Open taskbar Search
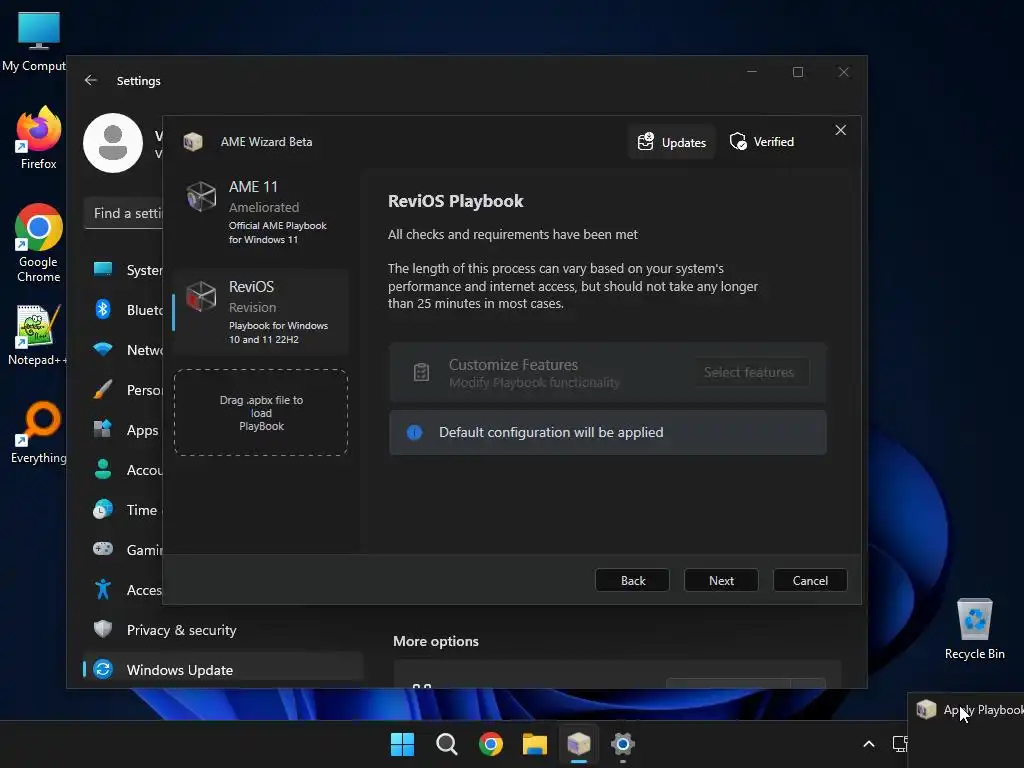 447,744
